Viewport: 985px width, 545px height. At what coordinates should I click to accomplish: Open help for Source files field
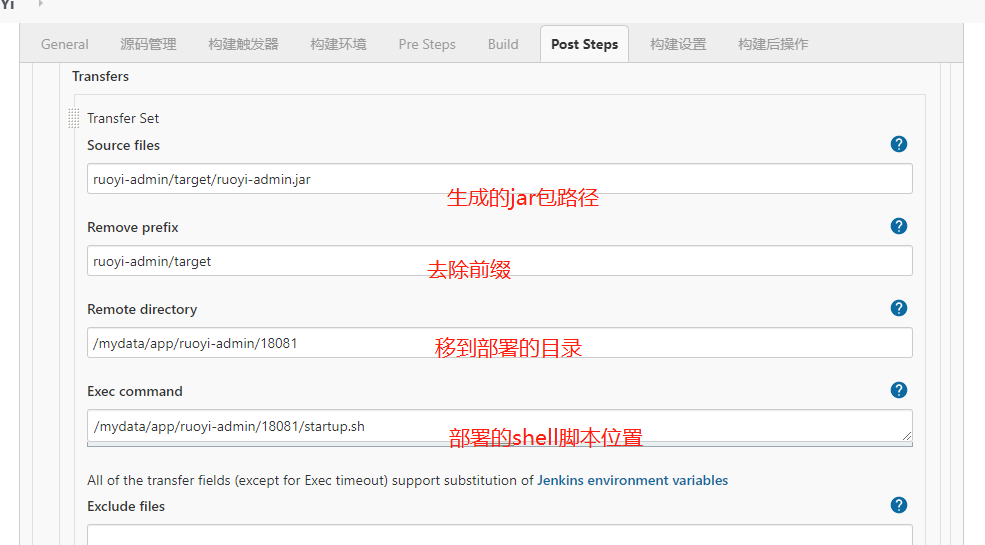[898, 144]
